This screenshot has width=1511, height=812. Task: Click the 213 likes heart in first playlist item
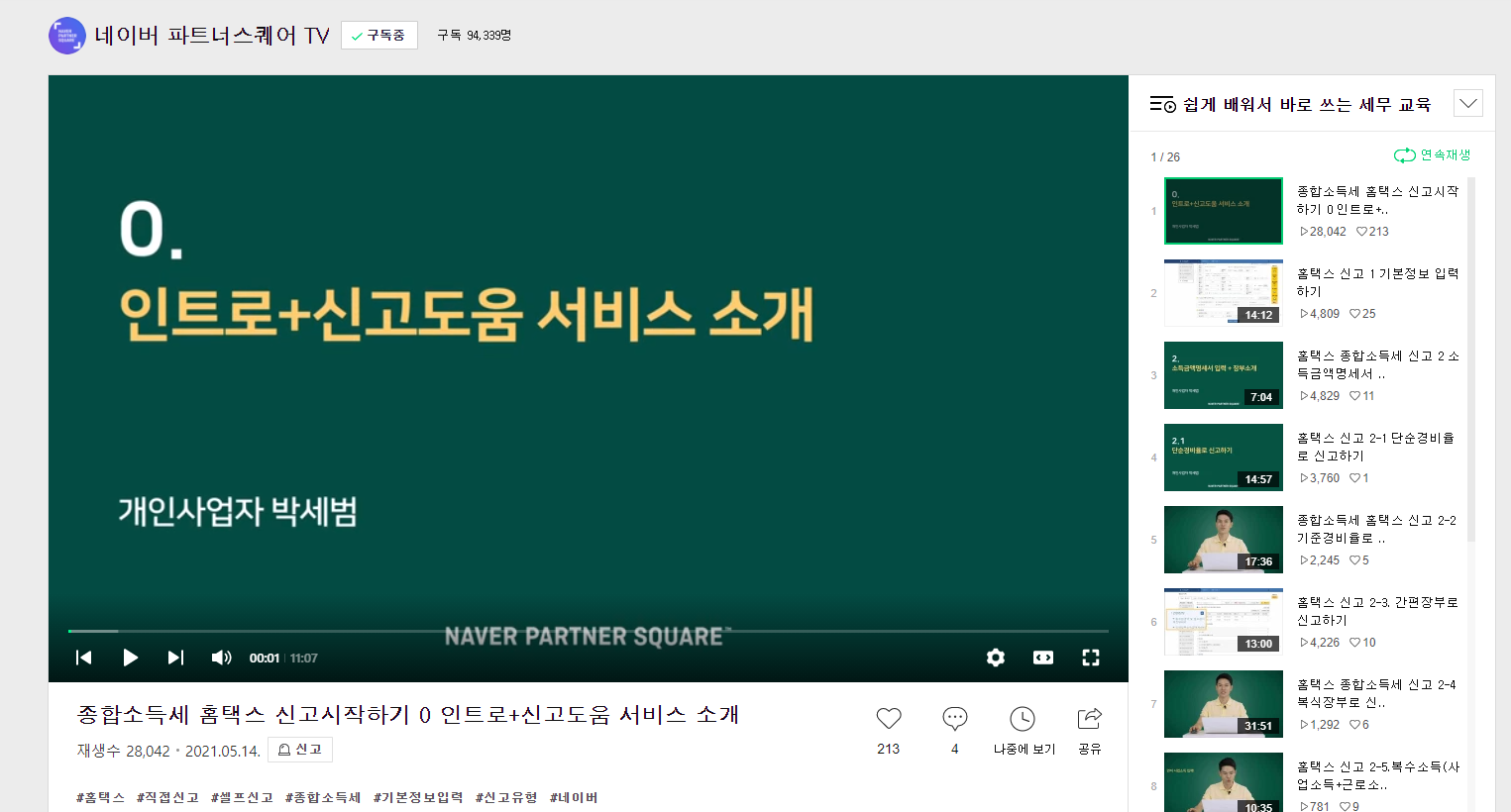click(x=1361, y=232)
